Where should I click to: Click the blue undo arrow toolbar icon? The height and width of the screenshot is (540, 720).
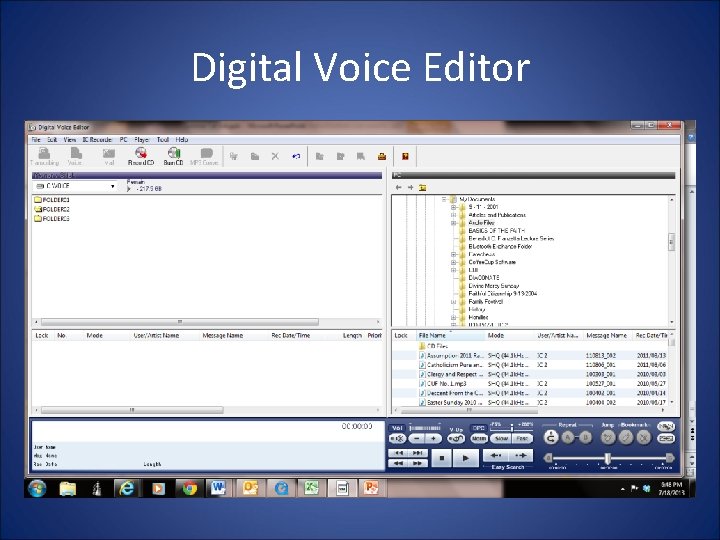point(296,156)
